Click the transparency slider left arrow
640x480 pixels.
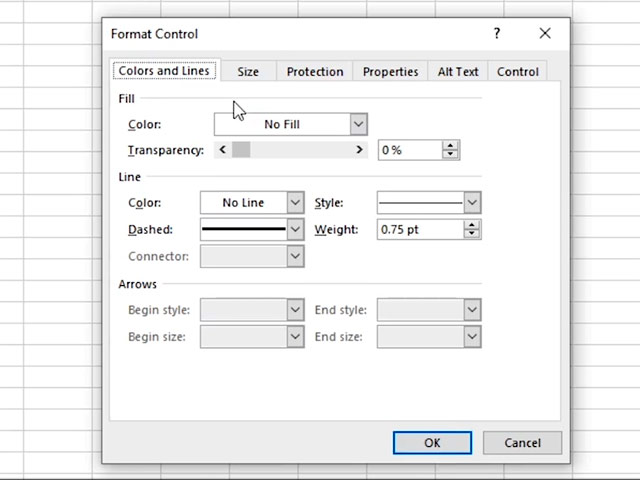pyautogui.click(x=222, y=150)
